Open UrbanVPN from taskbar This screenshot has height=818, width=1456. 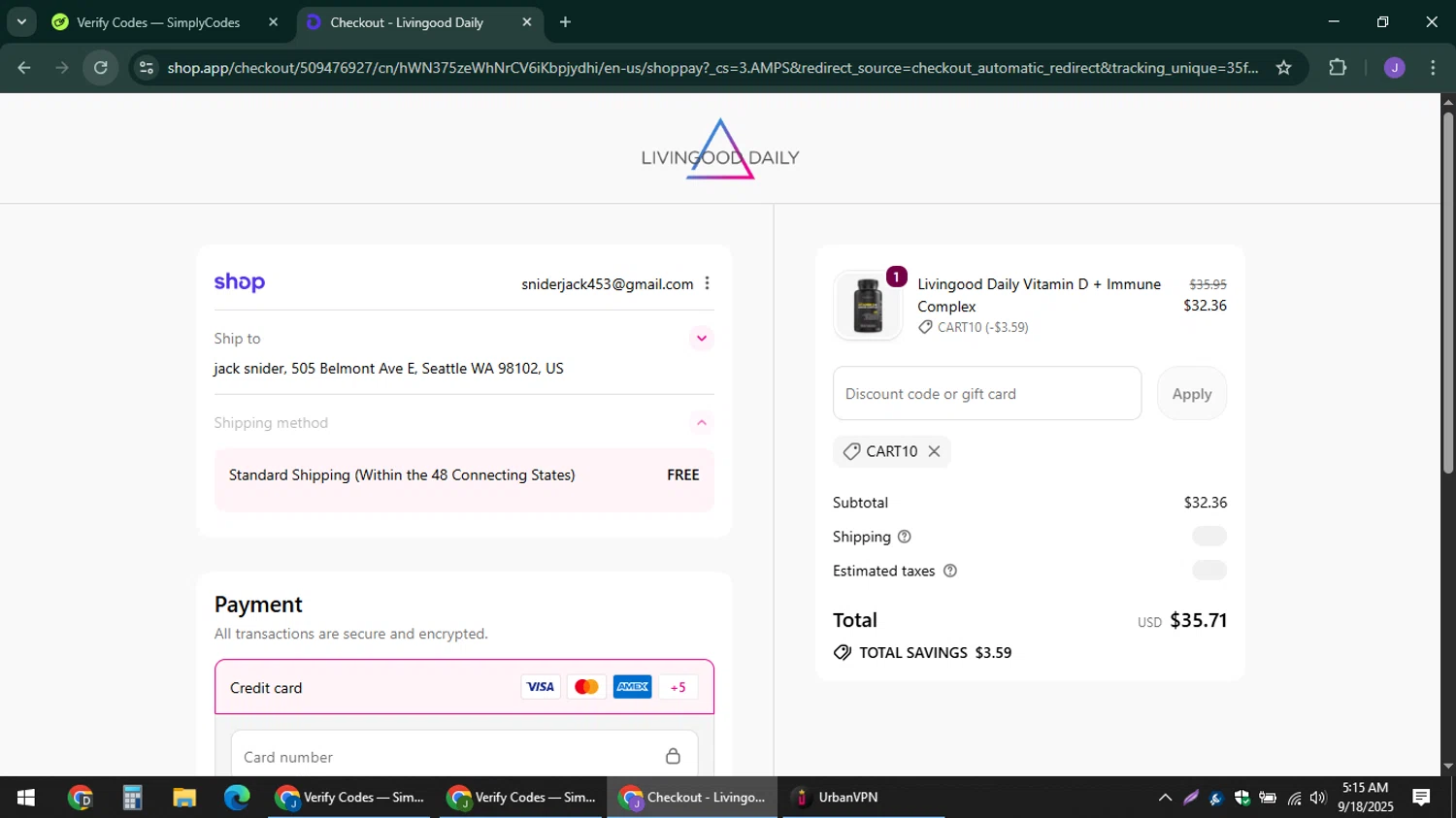pos(864,798)
